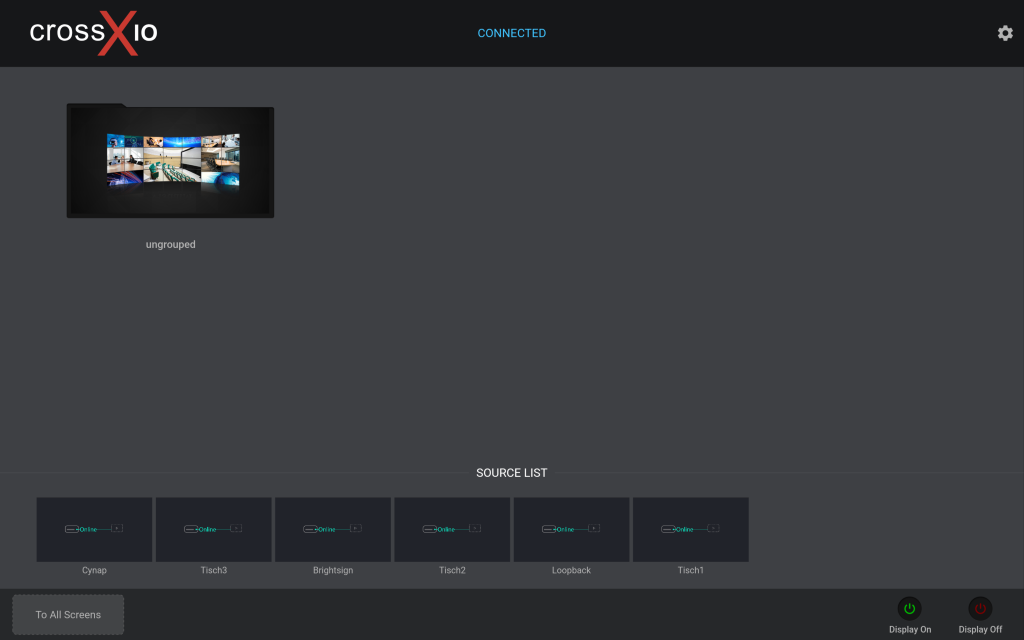The width and height of the screenshot is (1024, 640).
Task: Click the Loopback name label
Action: point(571,570)
